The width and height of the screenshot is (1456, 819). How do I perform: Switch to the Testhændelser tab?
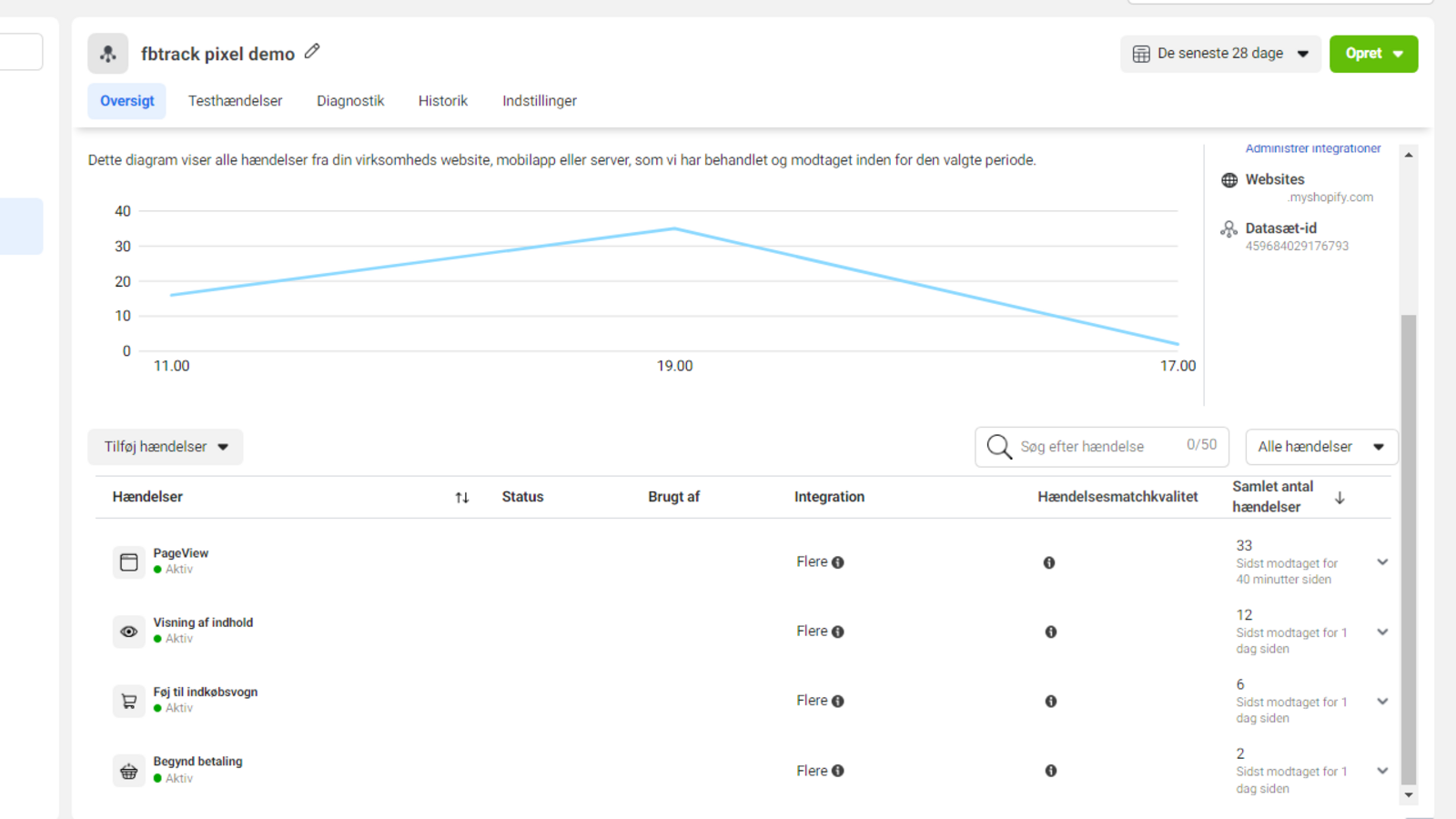pyautogui.click(x=235, y=101)
